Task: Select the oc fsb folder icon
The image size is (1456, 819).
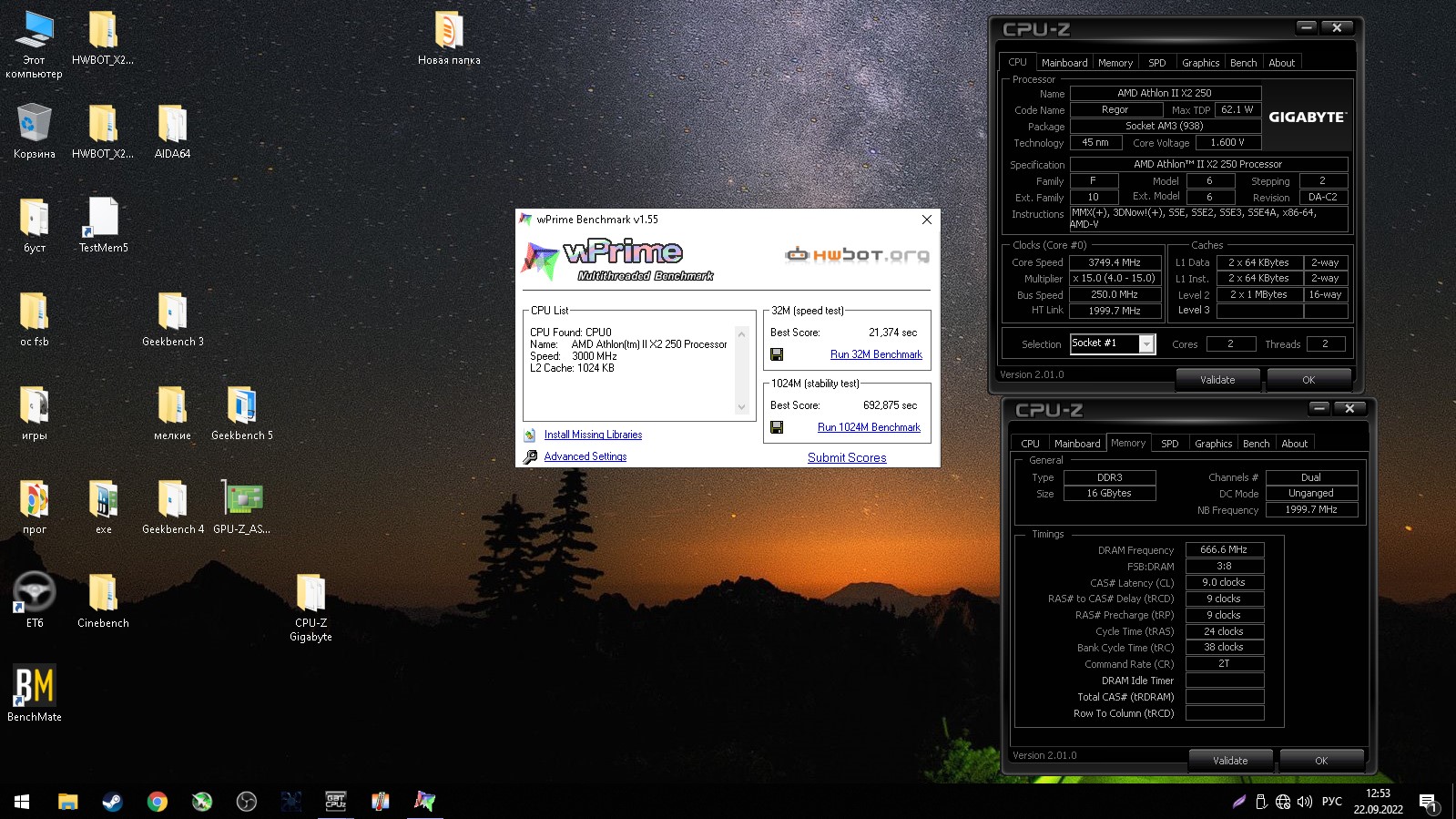Action: [34, 320]
